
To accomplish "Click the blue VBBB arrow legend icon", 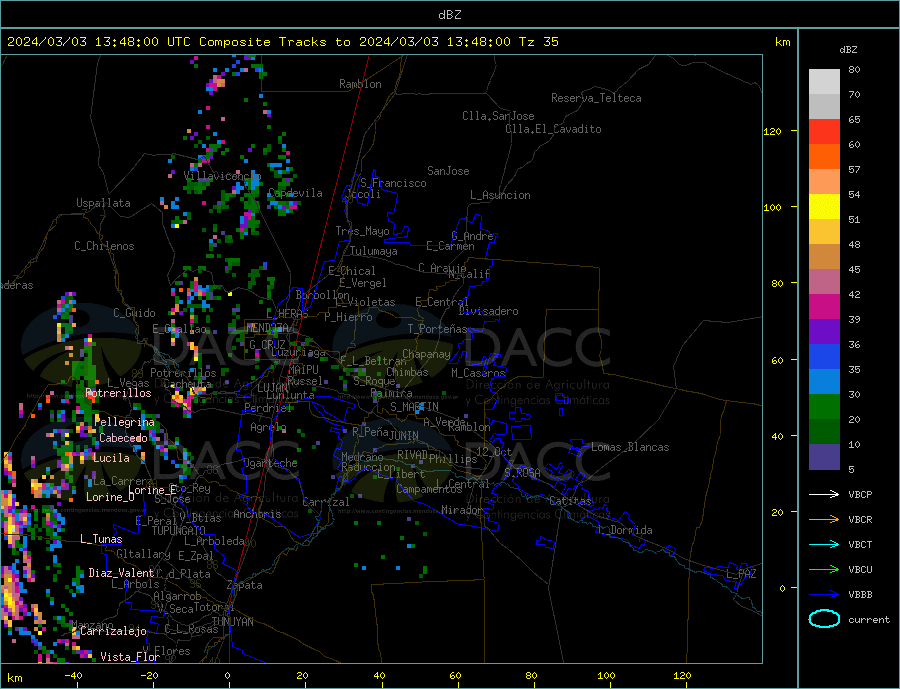I will (x=824, y=594).
